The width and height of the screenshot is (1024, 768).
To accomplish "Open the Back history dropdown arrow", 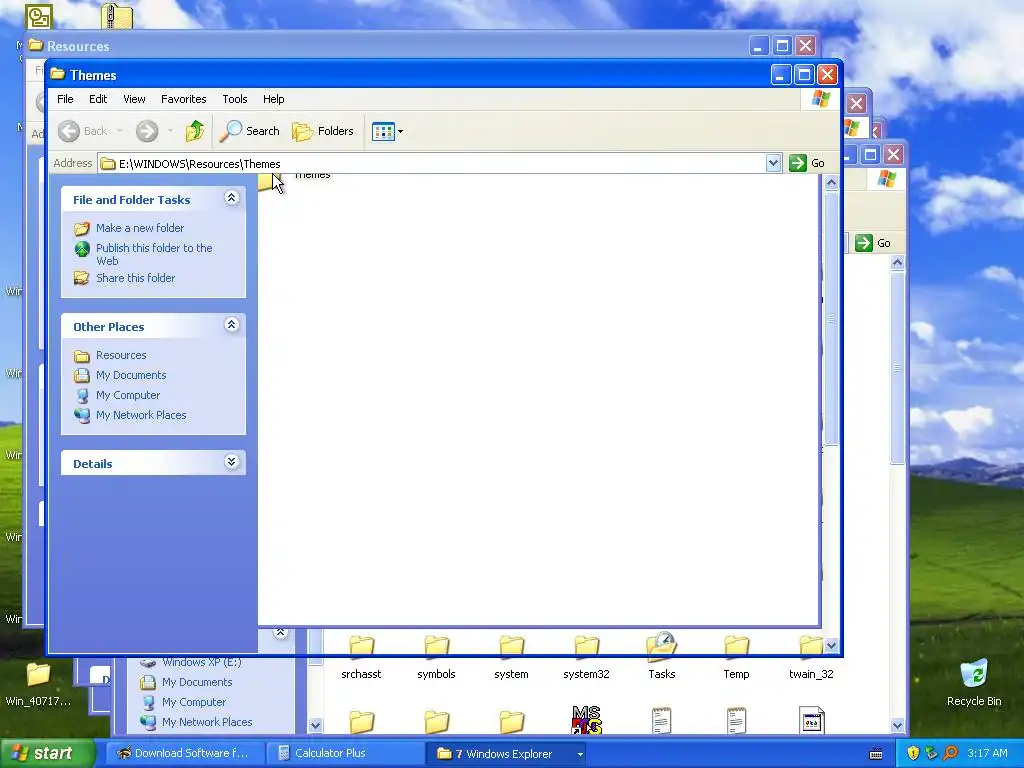I will click(x=120, y=131).
